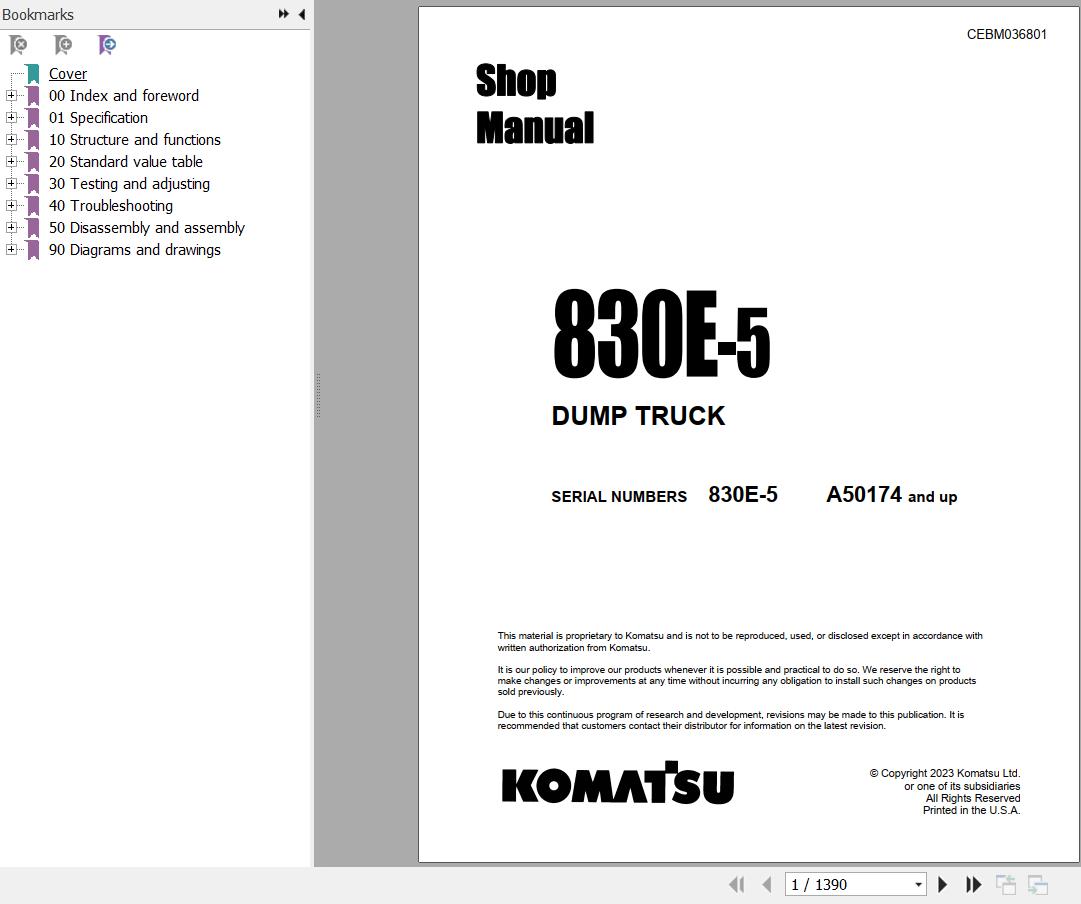Open the 40 Troubleshooting section

tap(110, 206)
